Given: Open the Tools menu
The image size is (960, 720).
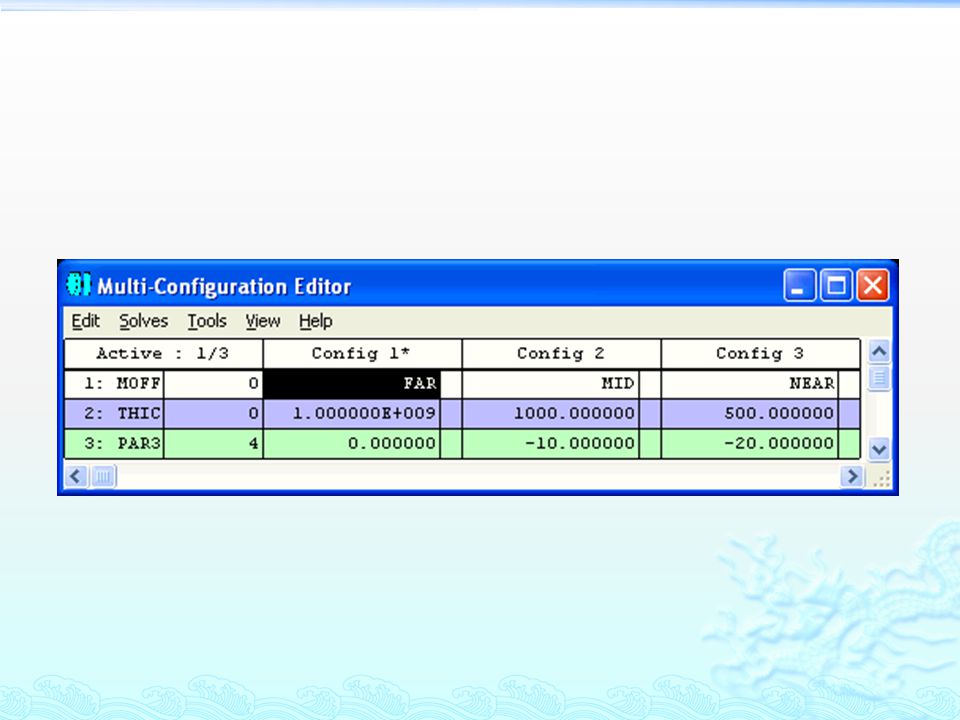Looking at the screenshot, I should 207,321.
